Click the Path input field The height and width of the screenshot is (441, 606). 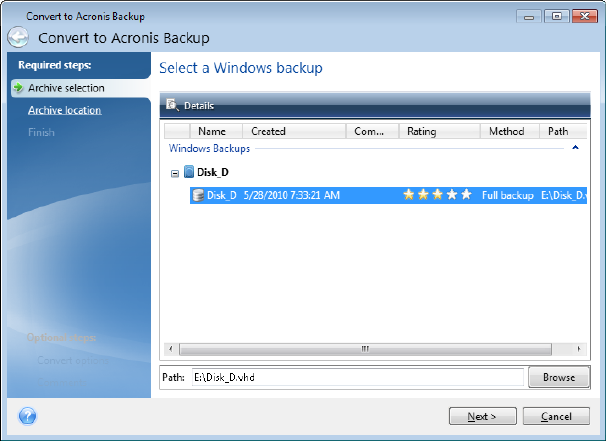point(357,377)
